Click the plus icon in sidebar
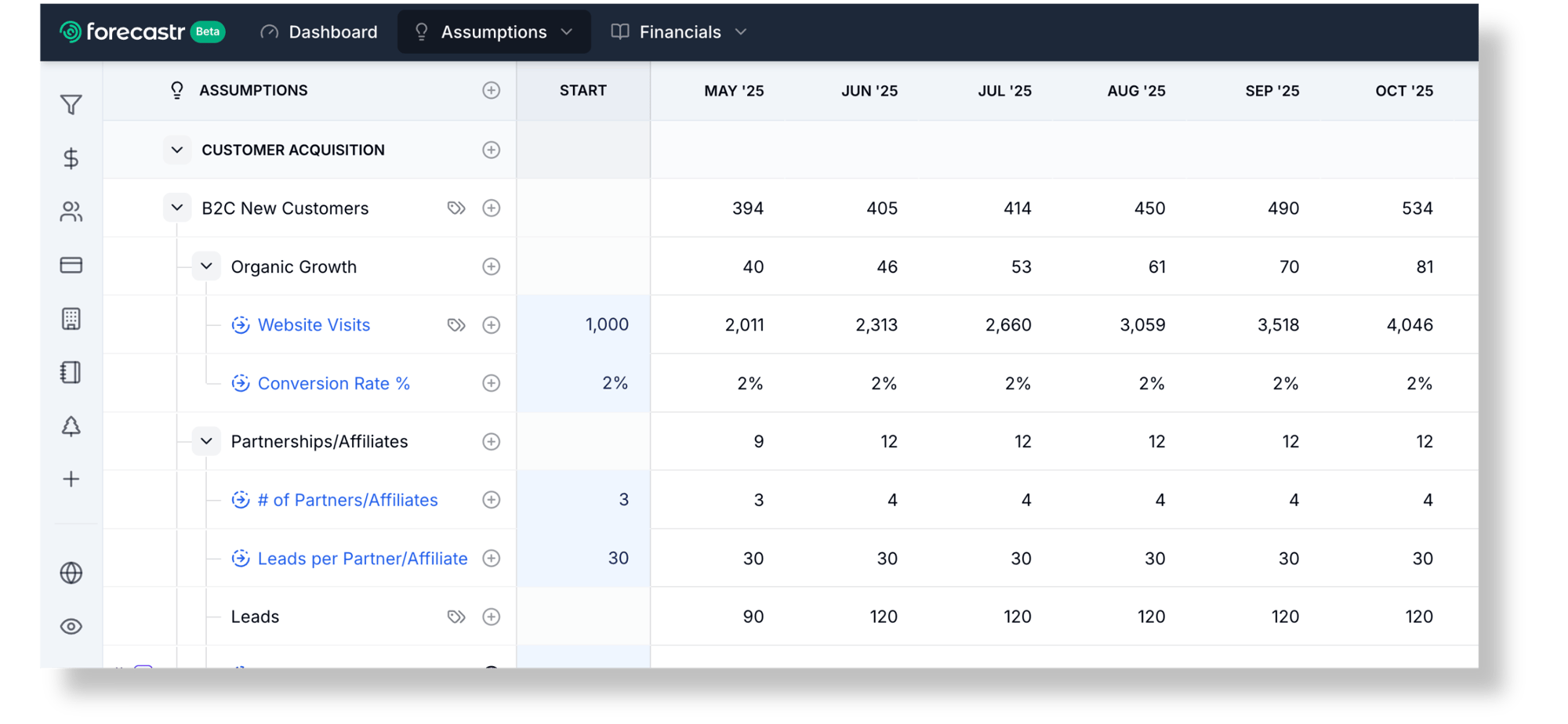 [x=71, y=479]
